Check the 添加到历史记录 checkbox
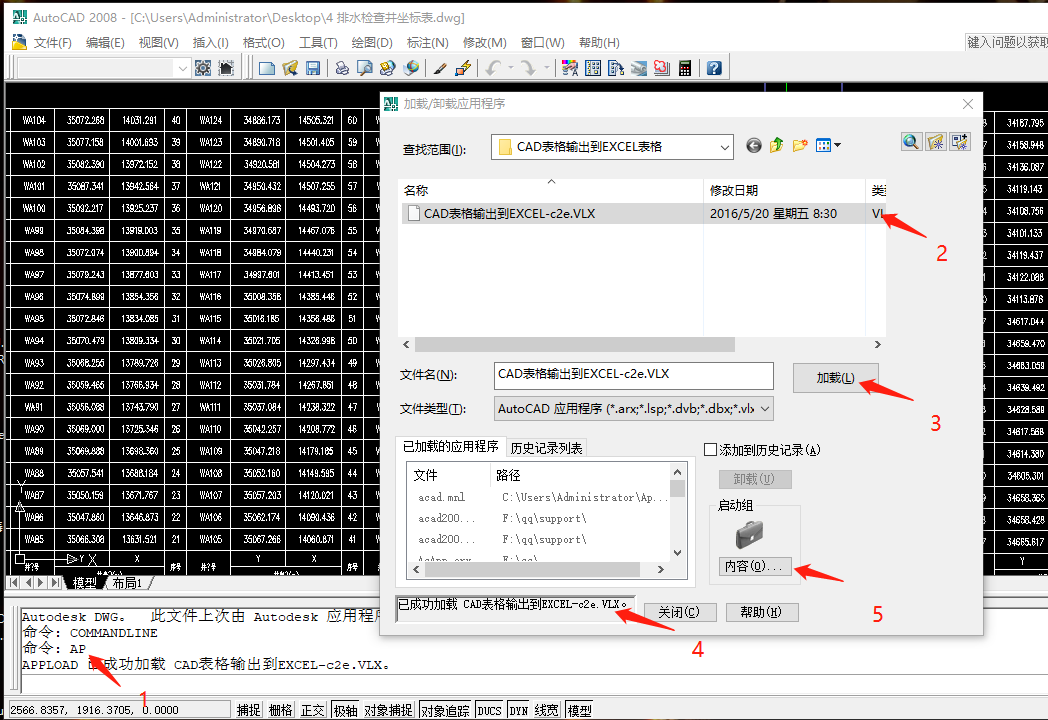 [x=710, y=450]
